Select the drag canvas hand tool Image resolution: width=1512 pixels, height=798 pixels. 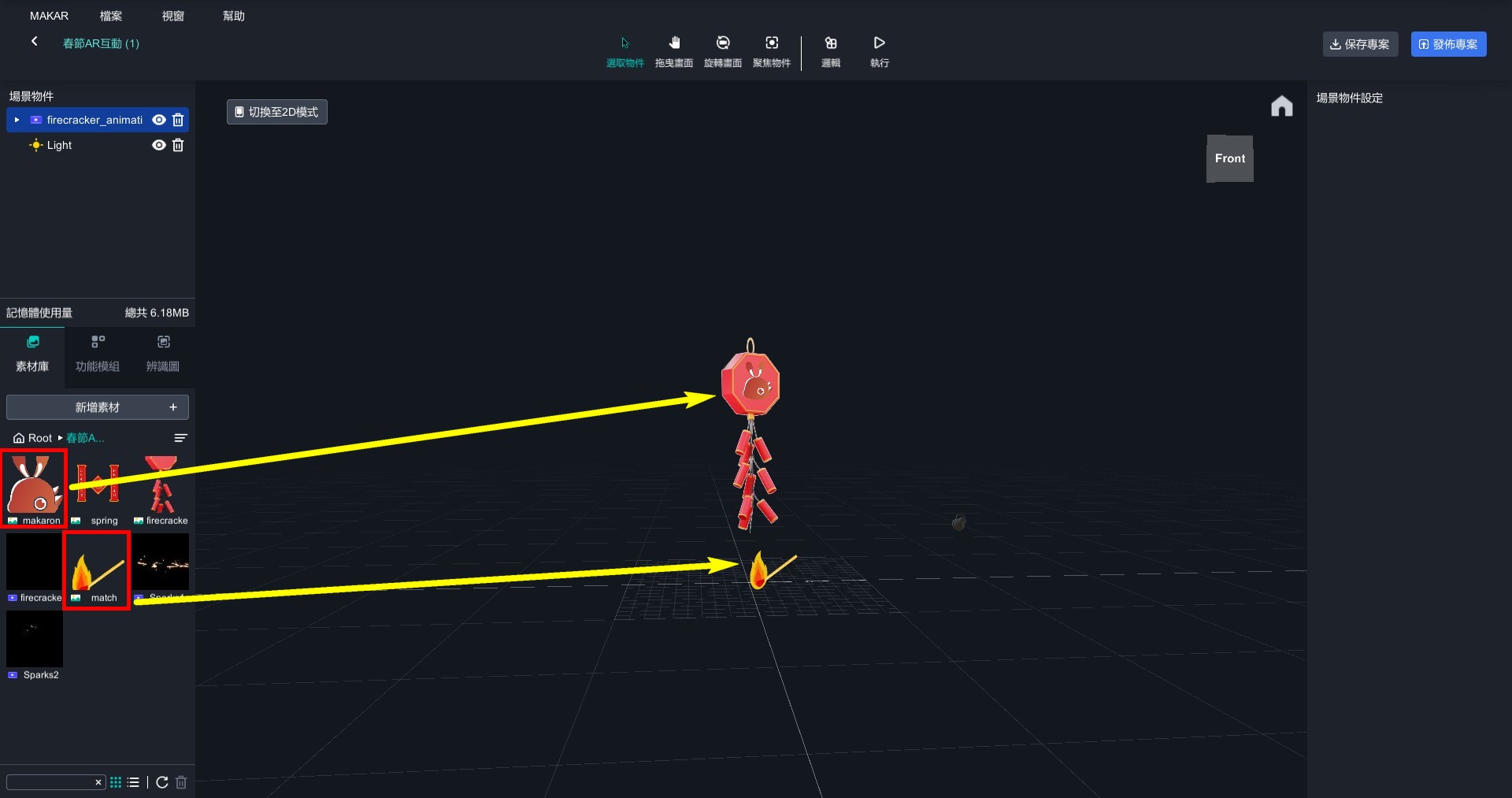point(674,43)
